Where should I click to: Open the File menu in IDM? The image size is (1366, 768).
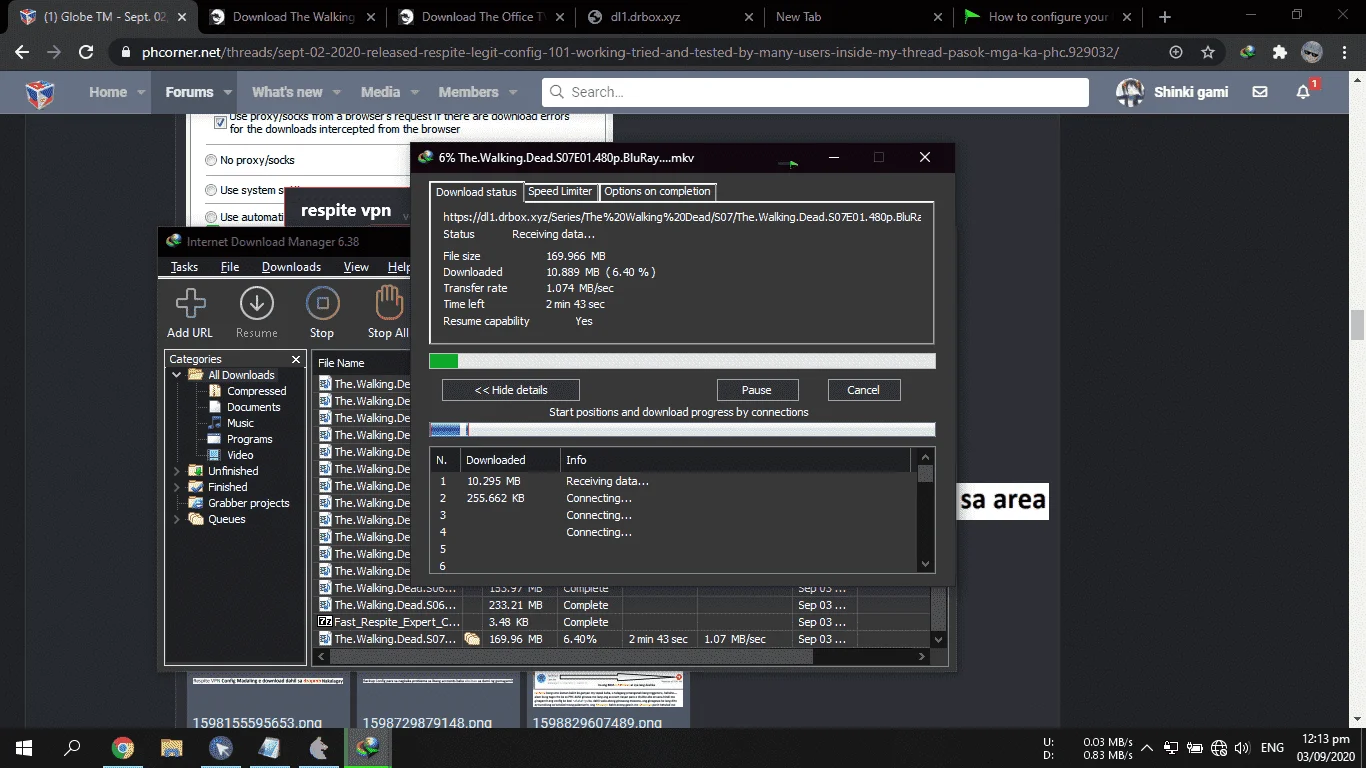[230, 267]
